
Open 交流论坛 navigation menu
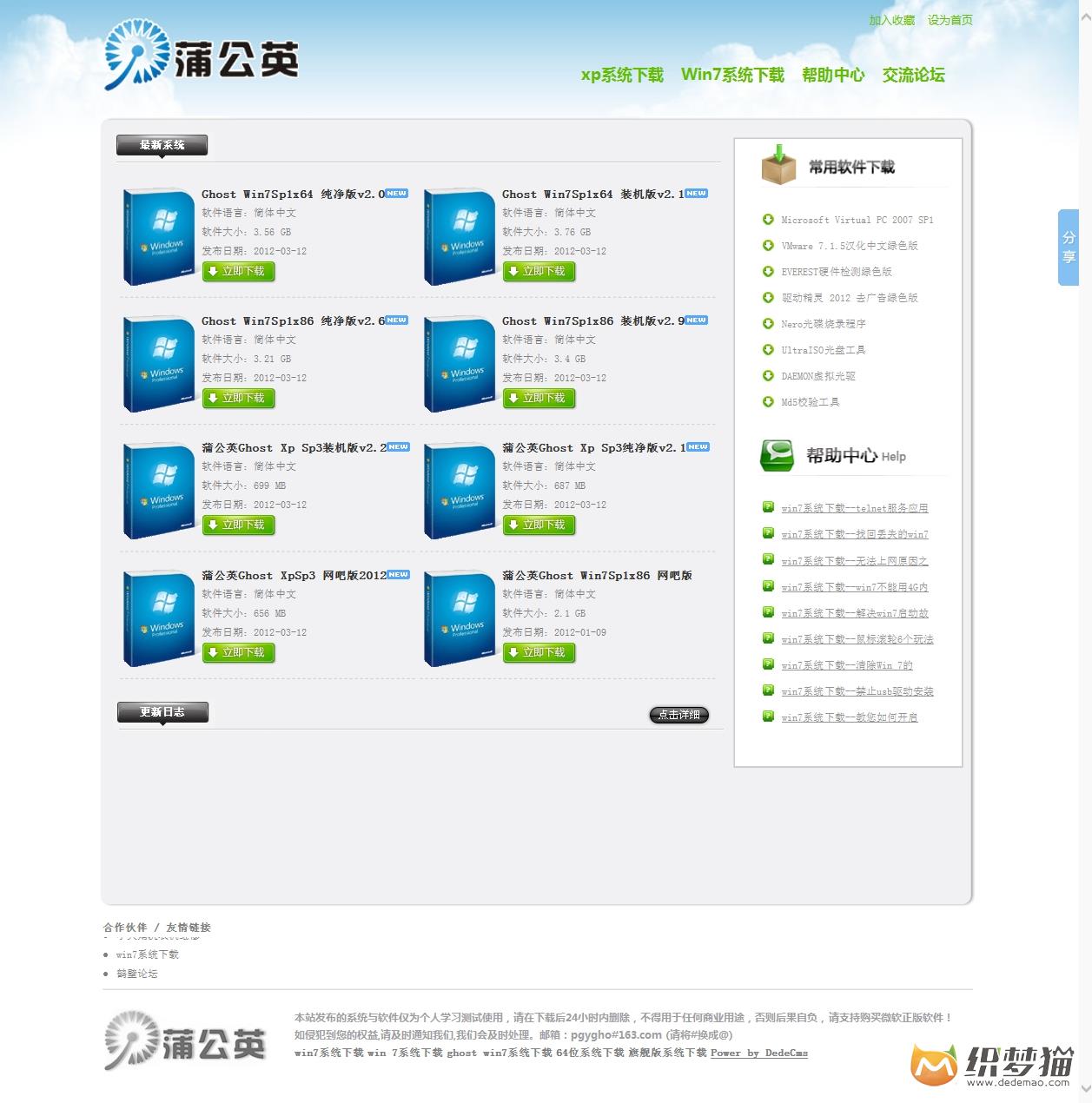pyautogui.click(x=913, y=76)
